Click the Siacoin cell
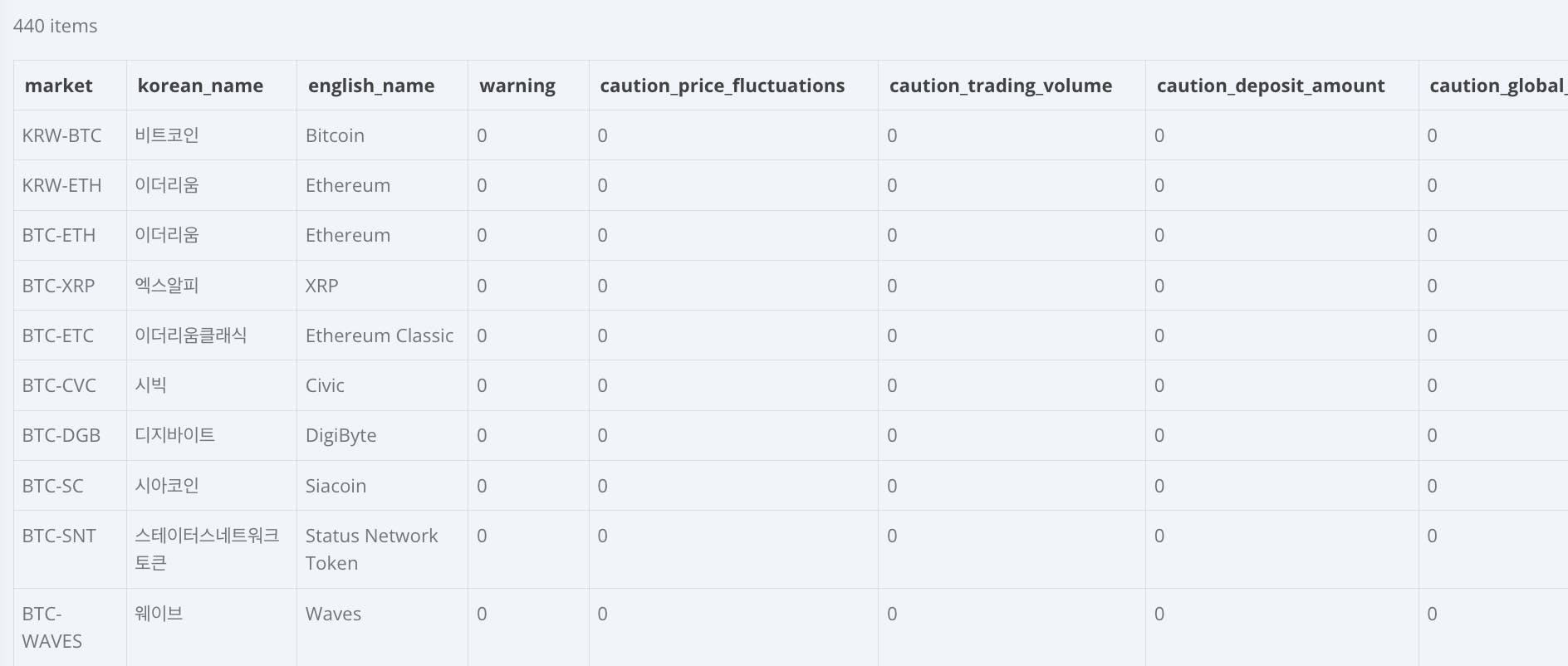Viewport: 1568px width, 666px height. click(336, 486)
